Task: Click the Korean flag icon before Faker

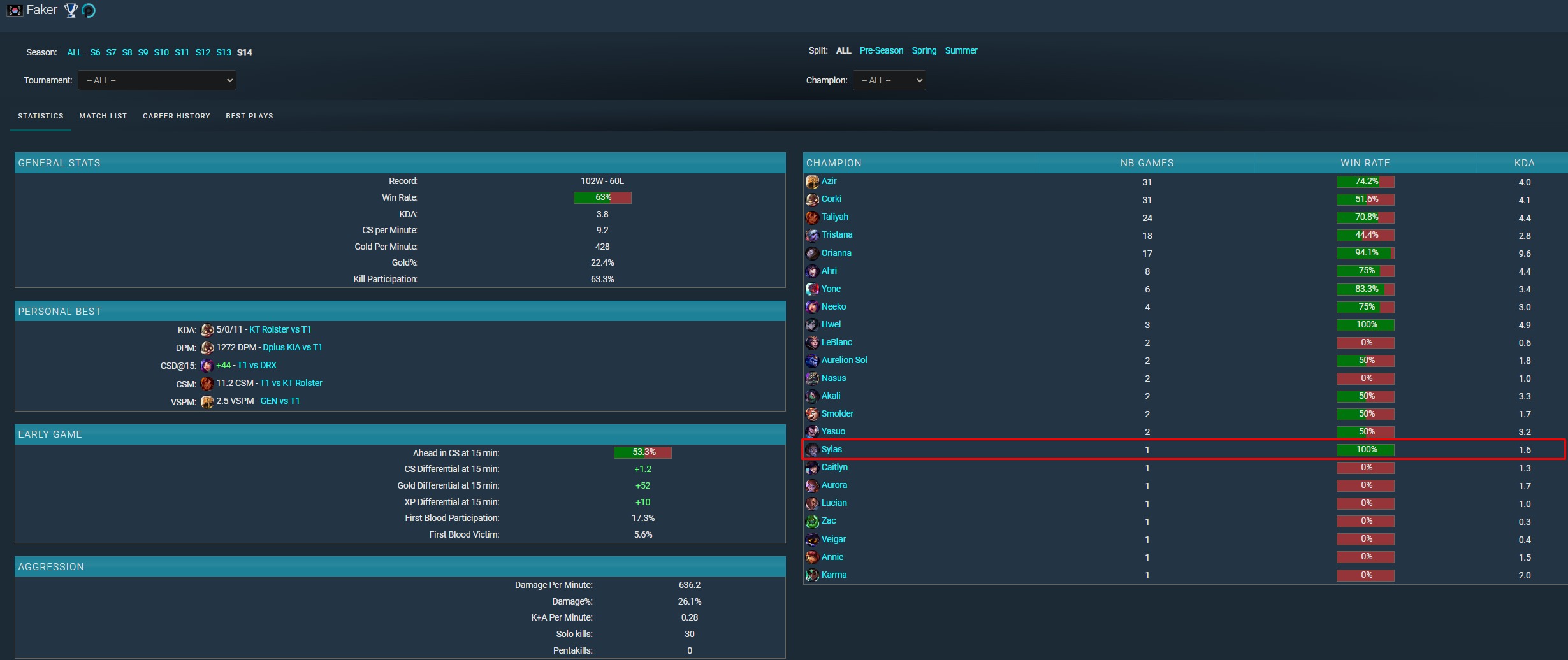Action: coord(15,10)
